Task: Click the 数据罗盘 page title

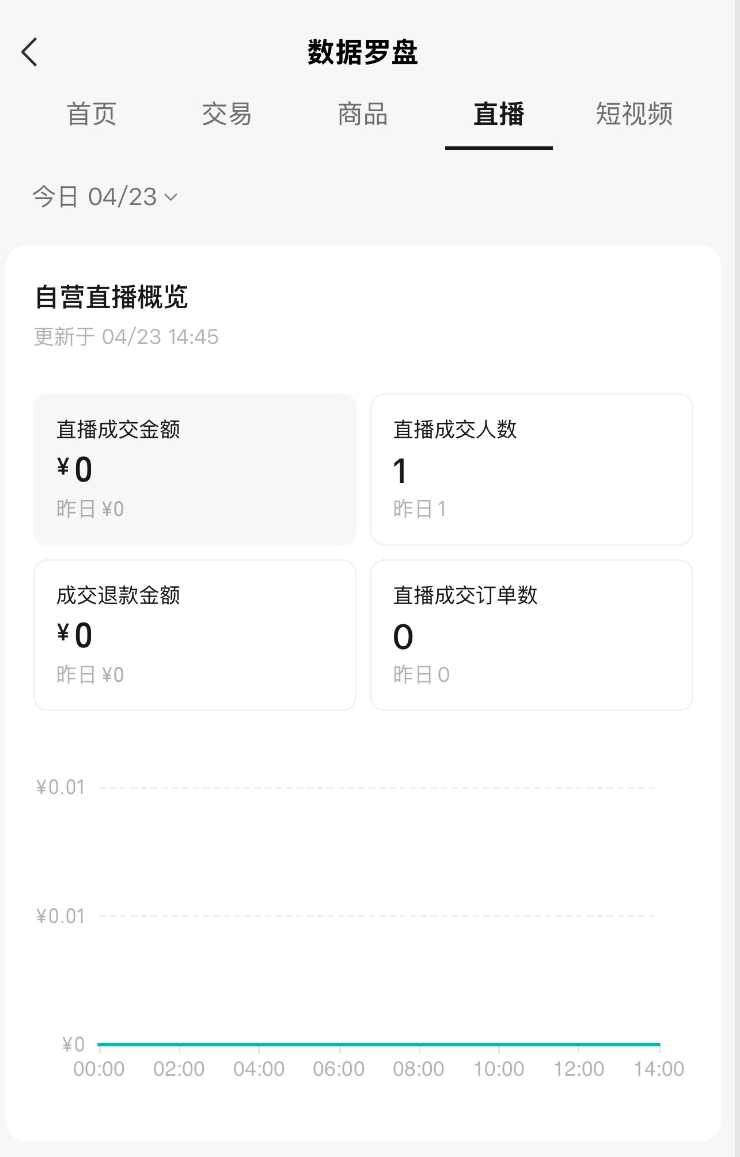Action: point(363,52)
